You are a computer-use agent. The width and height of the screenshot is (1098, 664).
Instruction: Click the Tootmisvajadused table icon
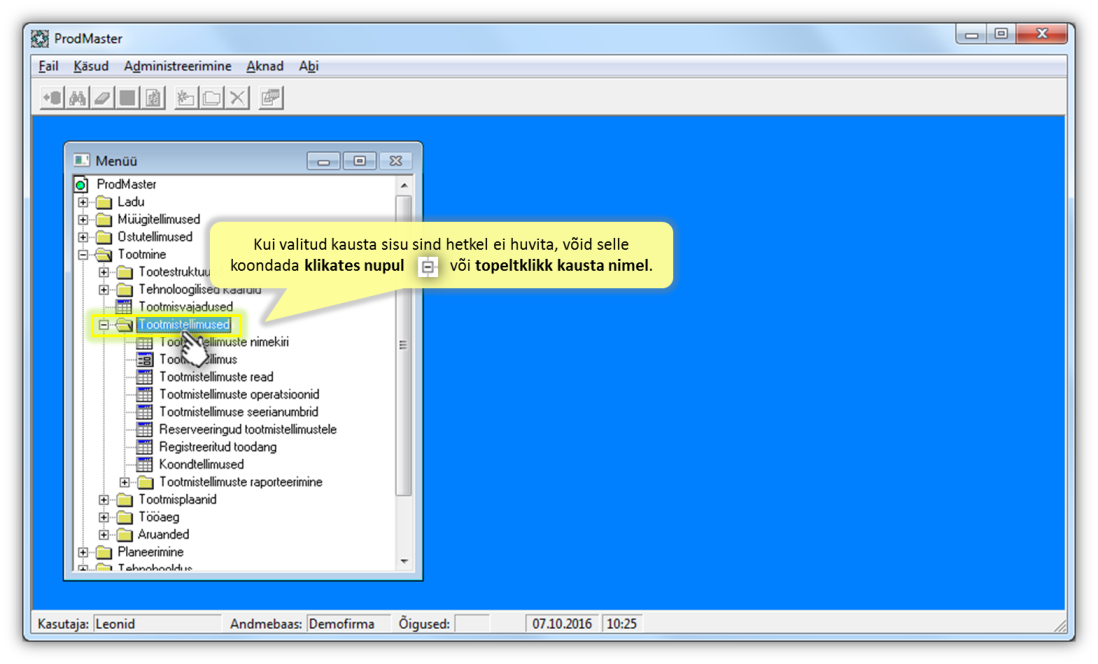click(124, 307)
